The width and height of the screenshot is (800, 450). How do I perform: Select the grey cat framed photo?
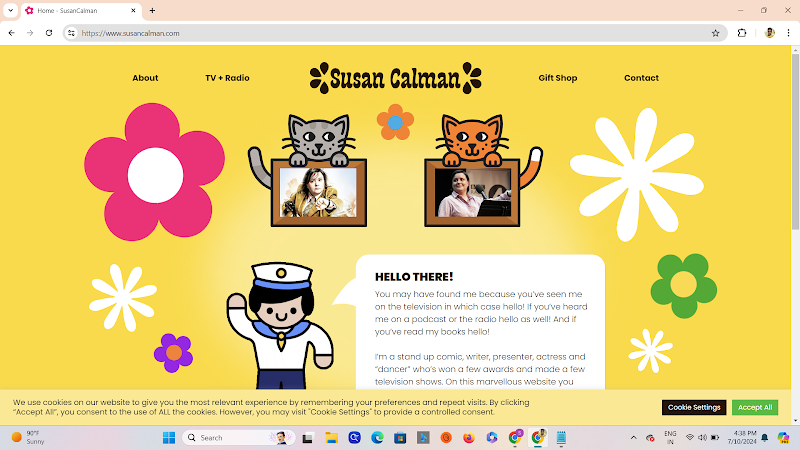(318, 192)
